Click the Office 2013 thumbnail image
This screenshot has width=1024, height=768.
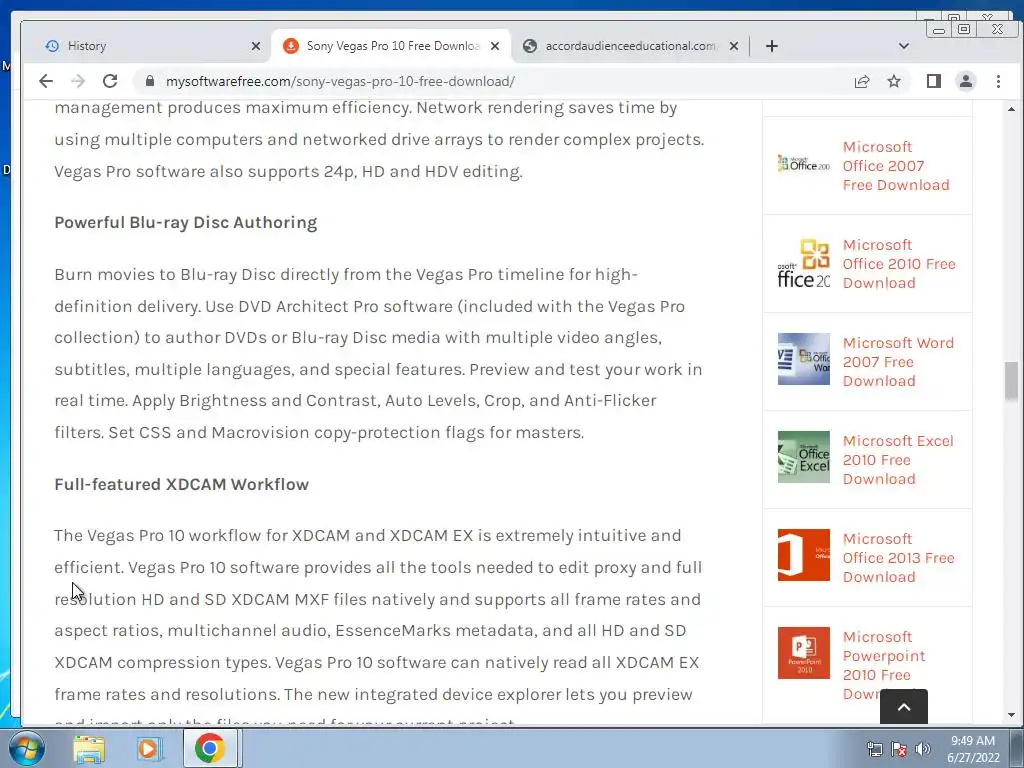point(804,555)
